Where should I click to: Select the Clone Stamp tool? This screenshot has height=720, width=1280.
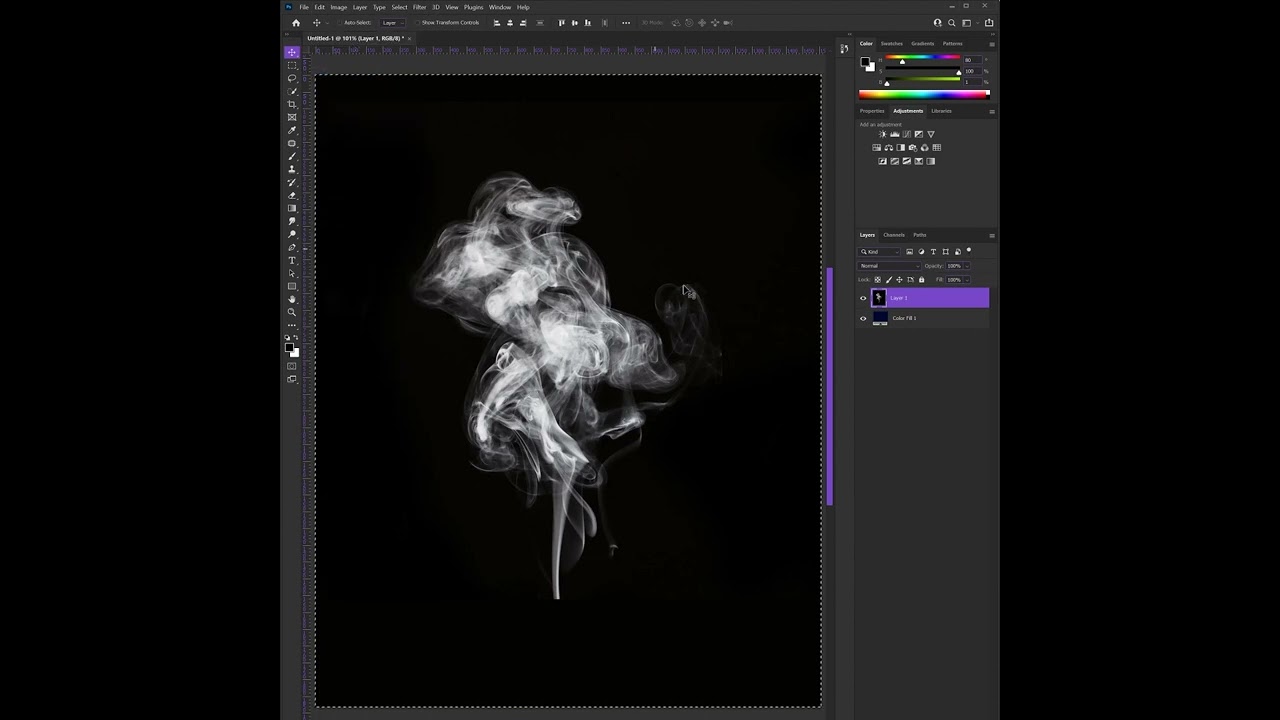pos(292,169)
